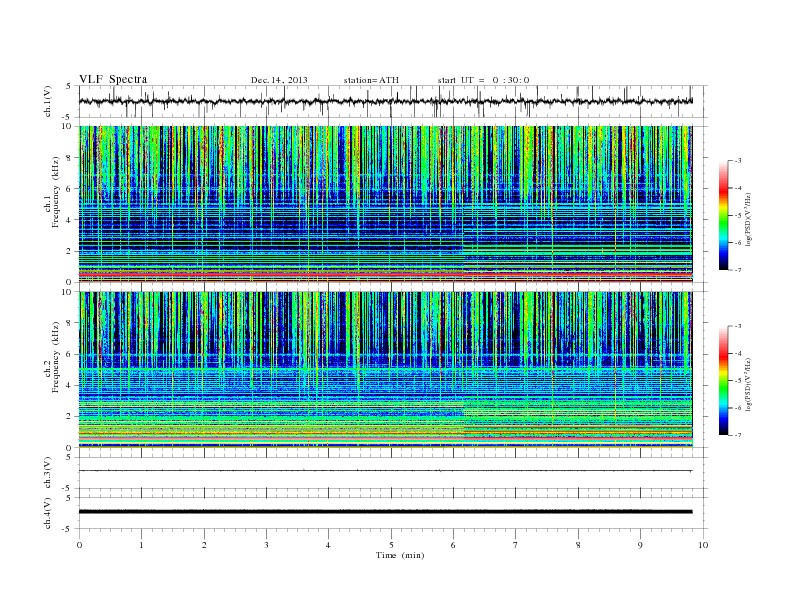Click the thick black ch.4 voltage trace
Screen dimensions: 792x612
385,512
